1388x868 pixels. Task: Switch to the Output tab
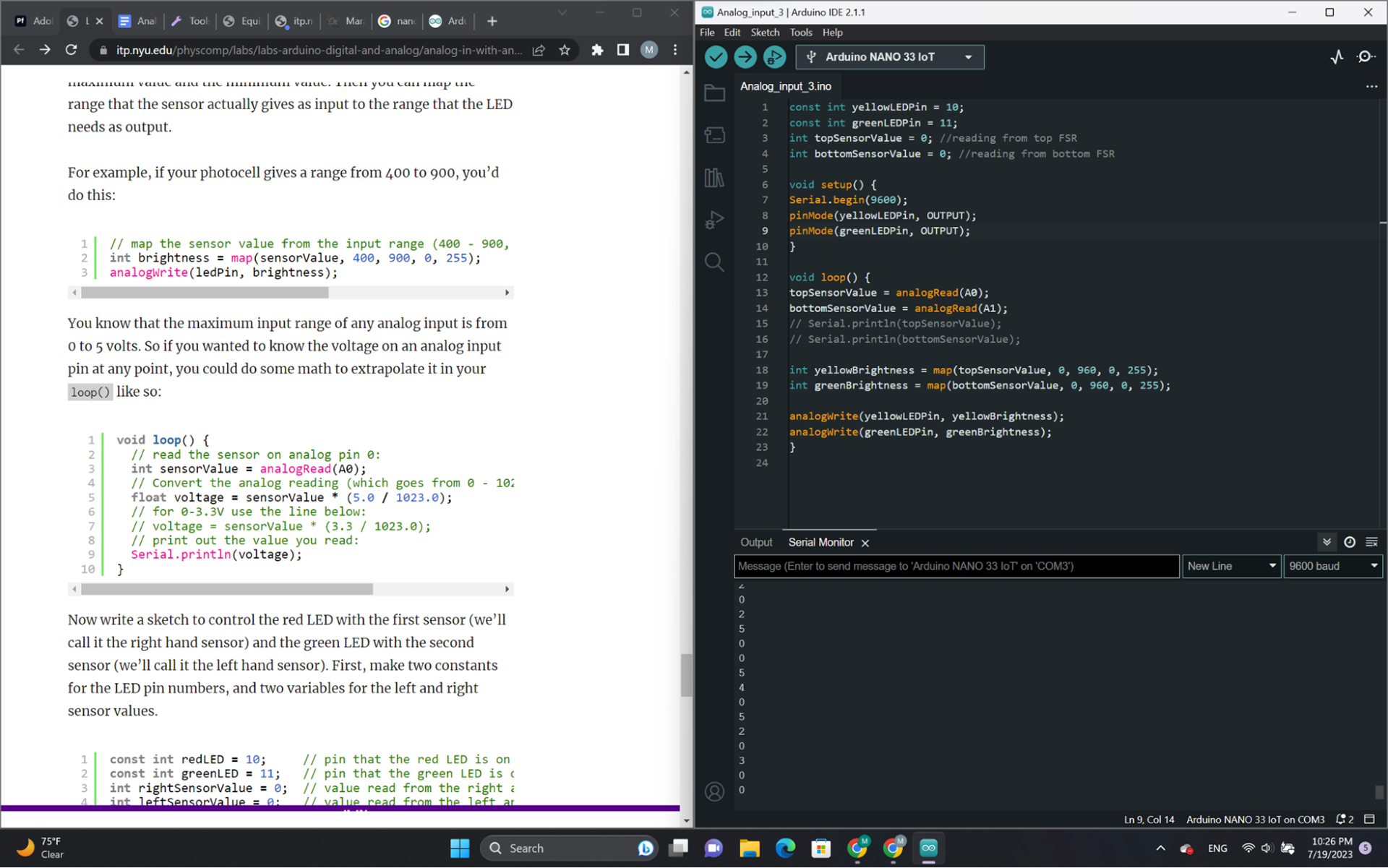point(756,543)
